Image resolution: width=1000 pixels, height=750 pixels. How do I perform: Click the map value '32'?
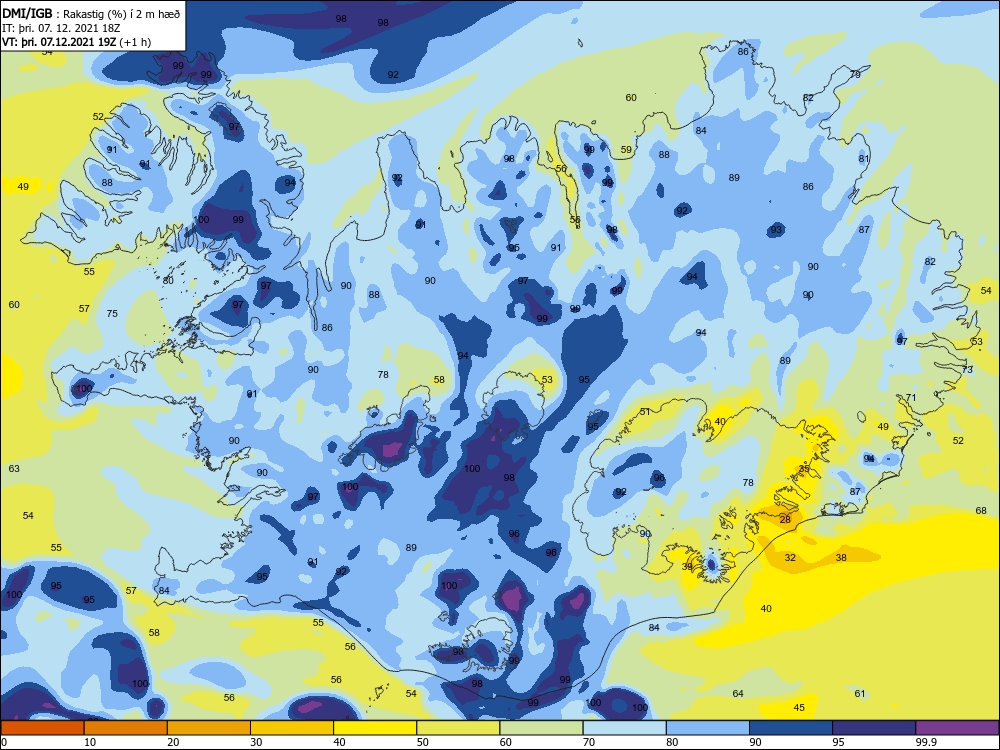(790, 557)
